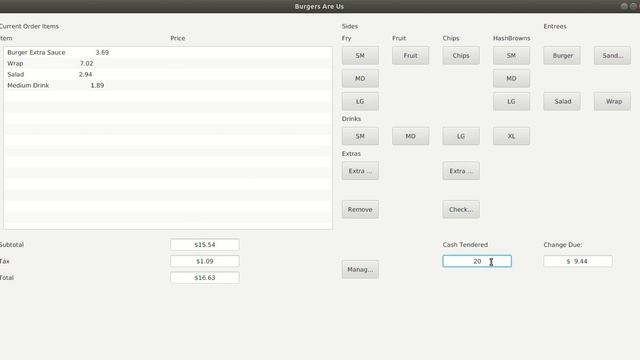Click the Burgers Are Us title bar text
This screenshot has width=640, height=360.
click(319, 6)
